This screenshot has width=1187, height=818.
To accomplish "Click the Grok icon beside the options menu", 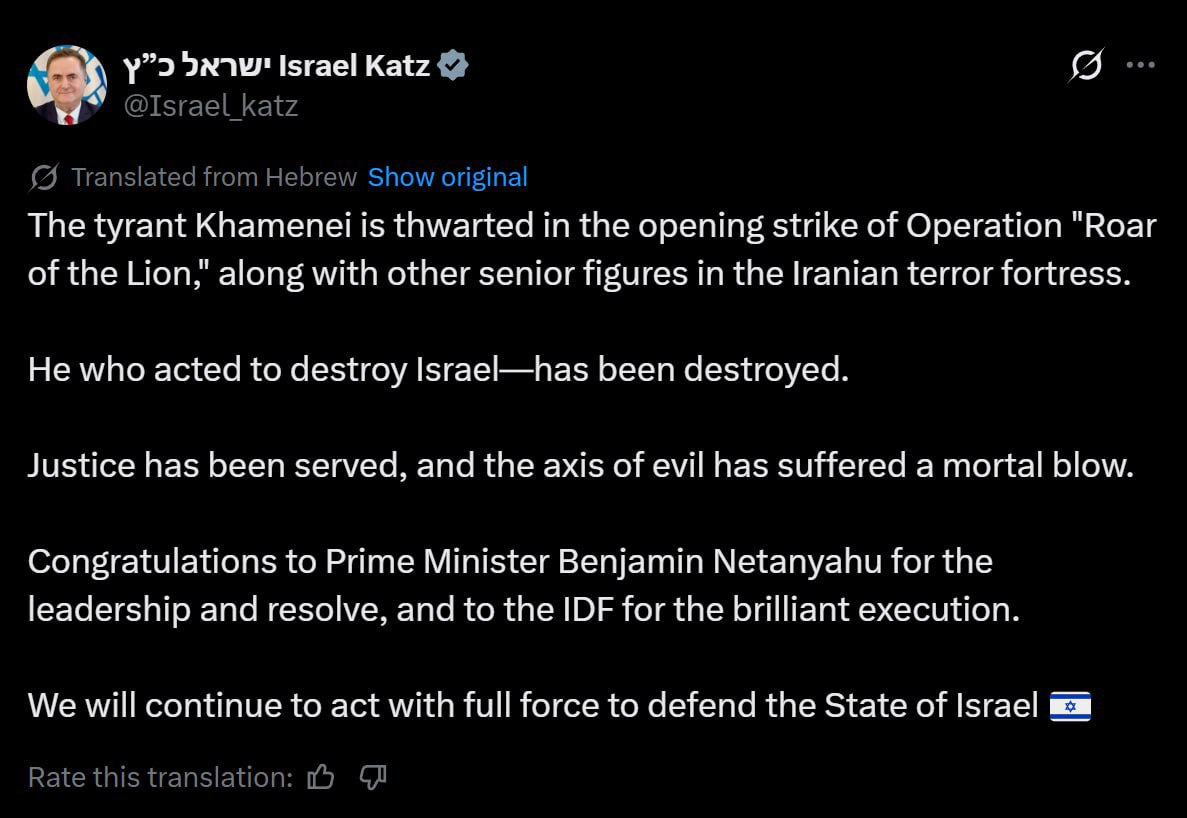I will click(x=1086, y=67).
